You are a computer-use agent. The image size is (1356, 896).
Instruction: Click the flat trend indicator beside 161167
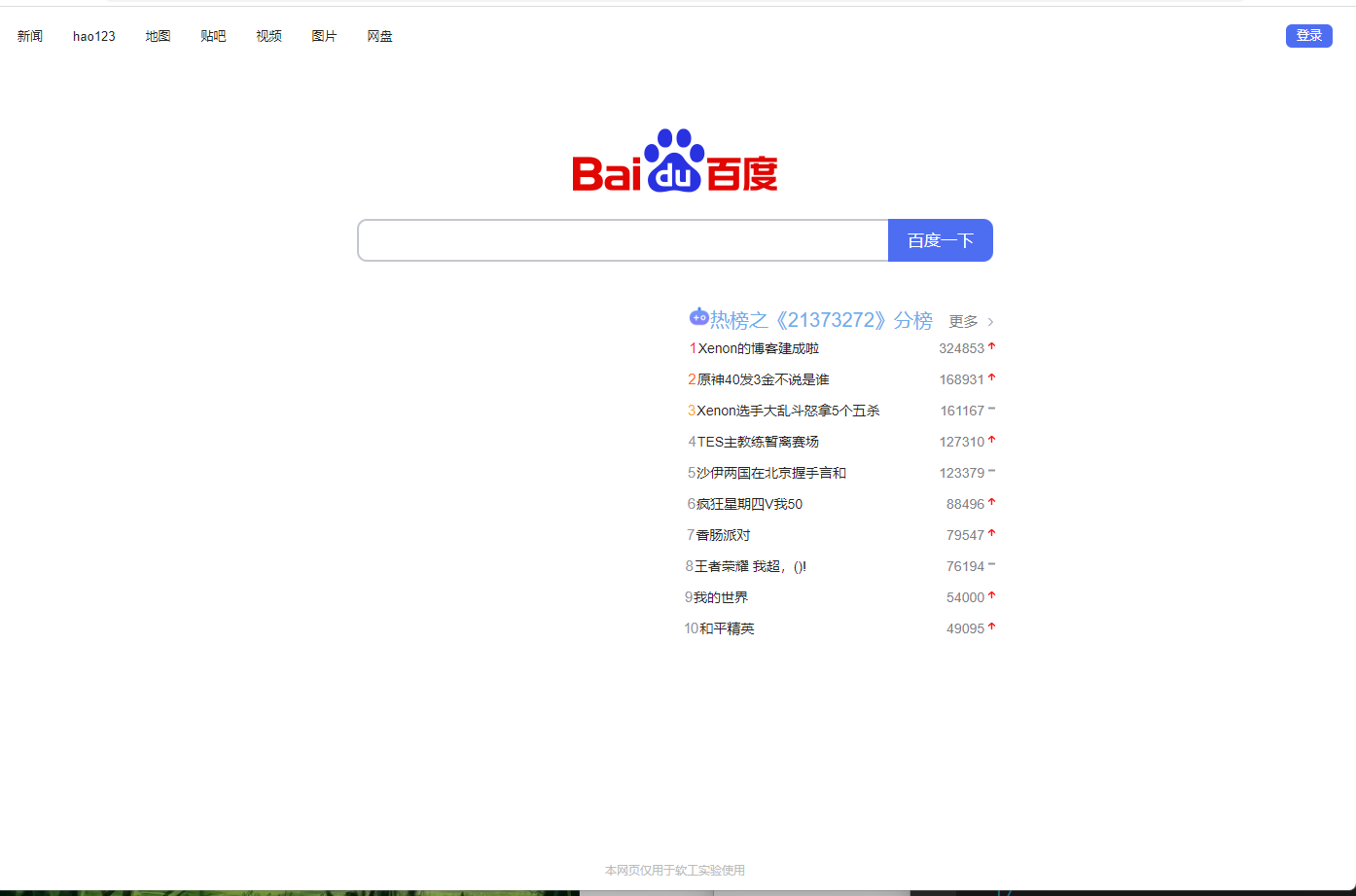[991, 409]
